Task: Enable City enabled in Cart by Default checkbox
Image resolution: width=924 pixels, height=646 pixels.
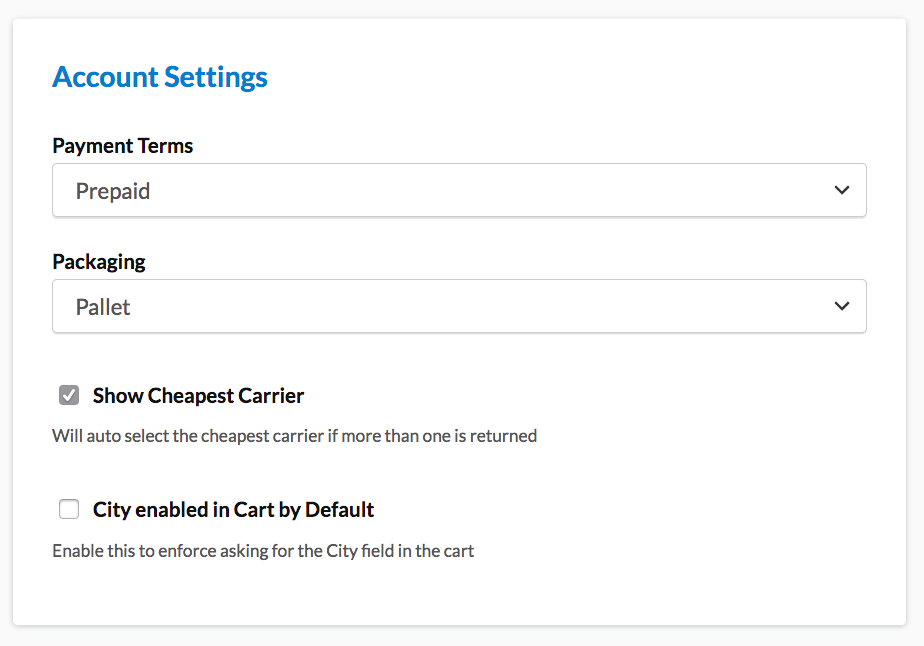Action: (x=69, y=510)
